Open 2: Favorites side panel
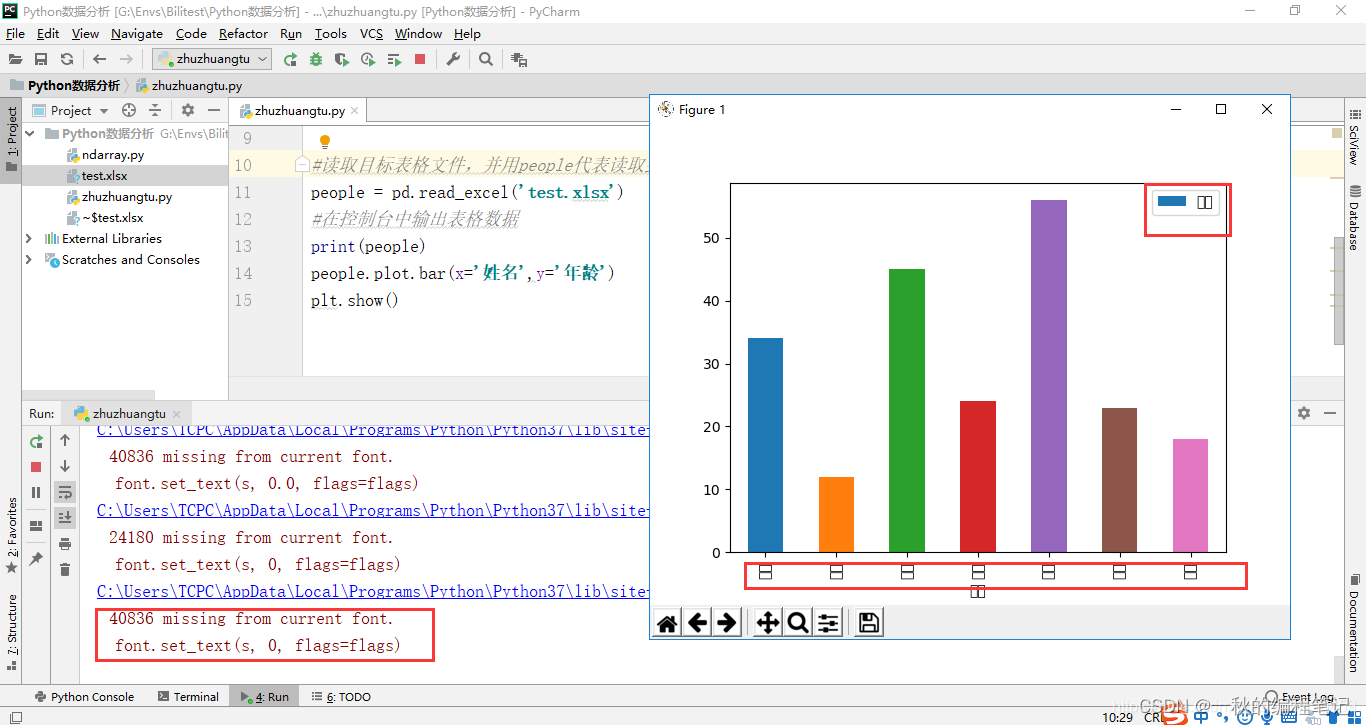This screenshot has height=725, width=1366. coord(12,535)
